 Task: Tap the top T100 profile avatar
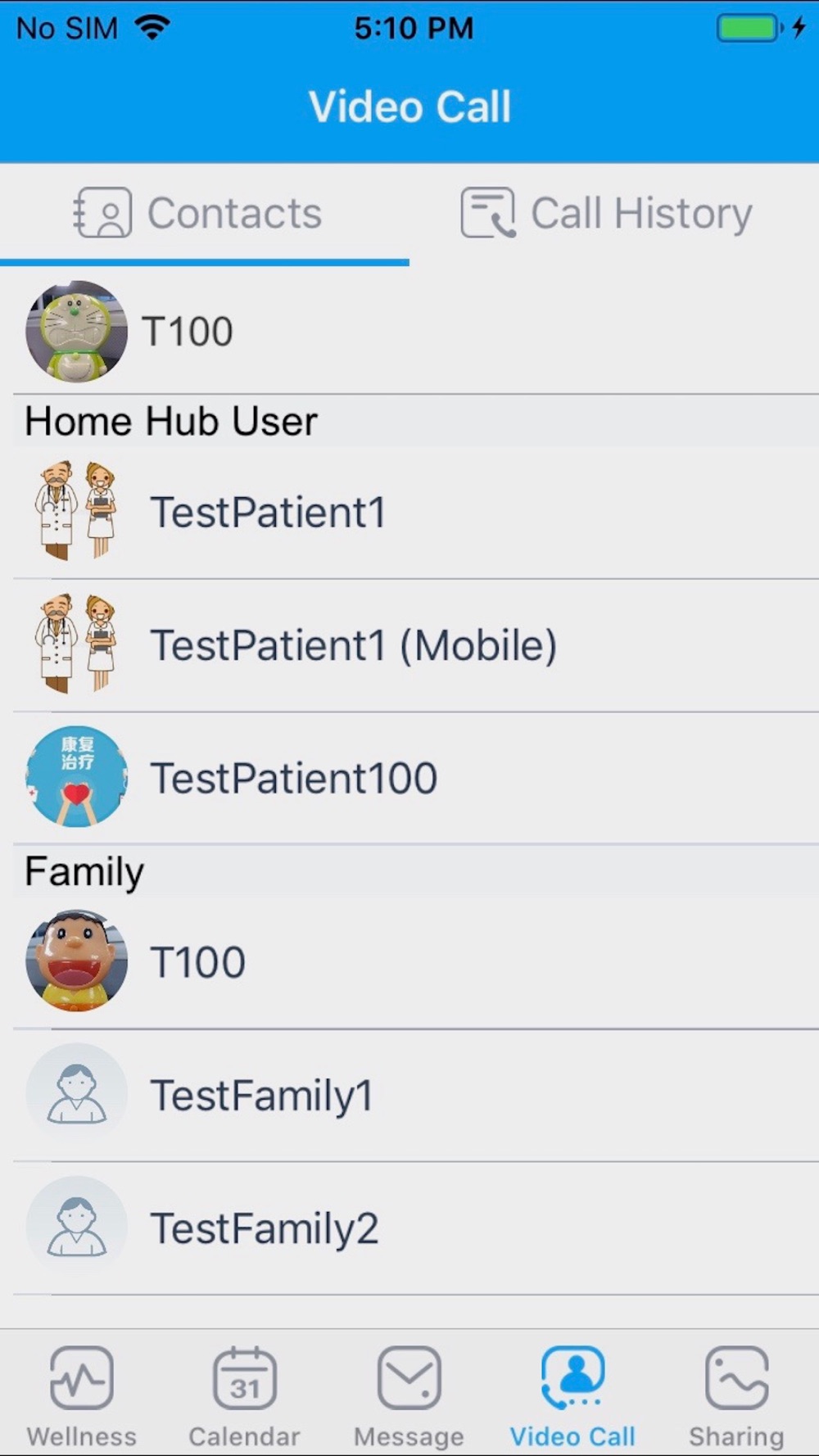pyautogui.click(x=76, y=332)
